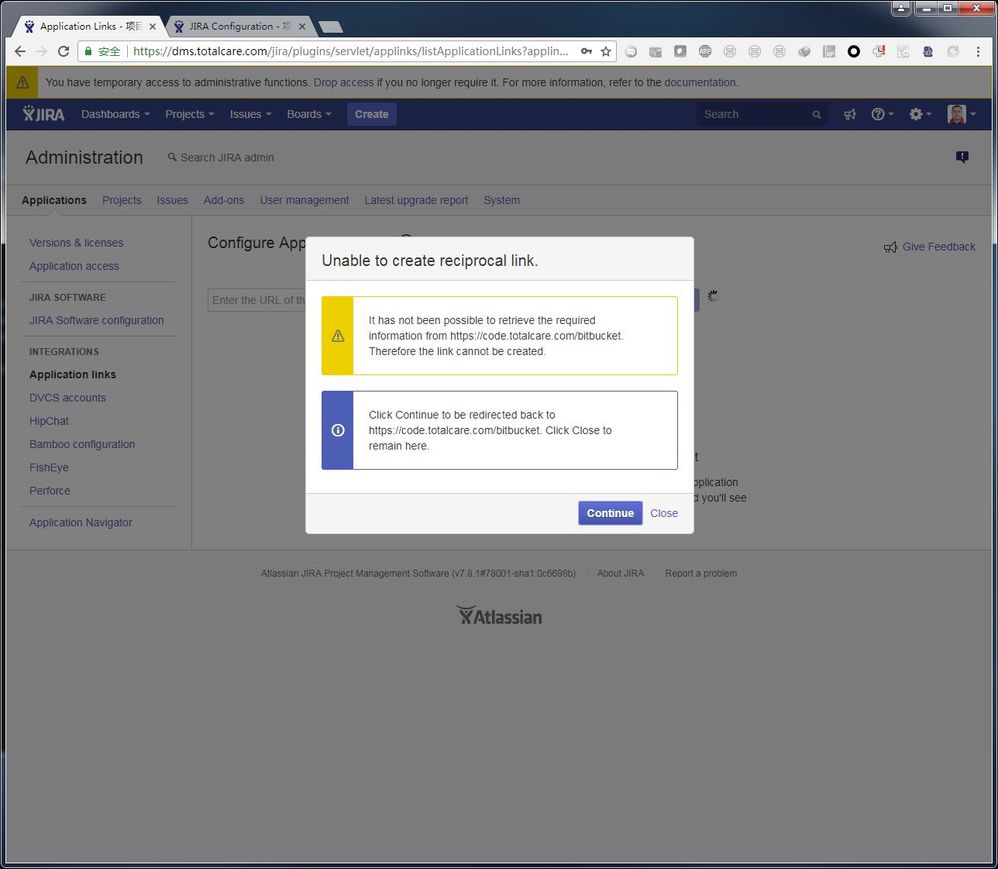Open Application access in sidebar
Viewport: 998px width, 869px height.
point(74,266)
